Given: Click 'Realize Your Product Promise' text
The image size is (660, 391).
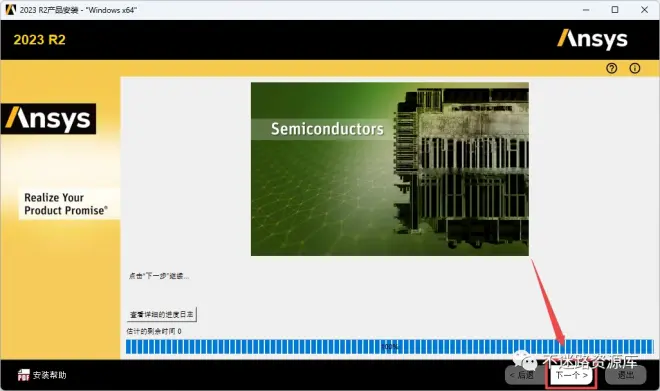Looking at the screenshot, I should pos(66,204).
